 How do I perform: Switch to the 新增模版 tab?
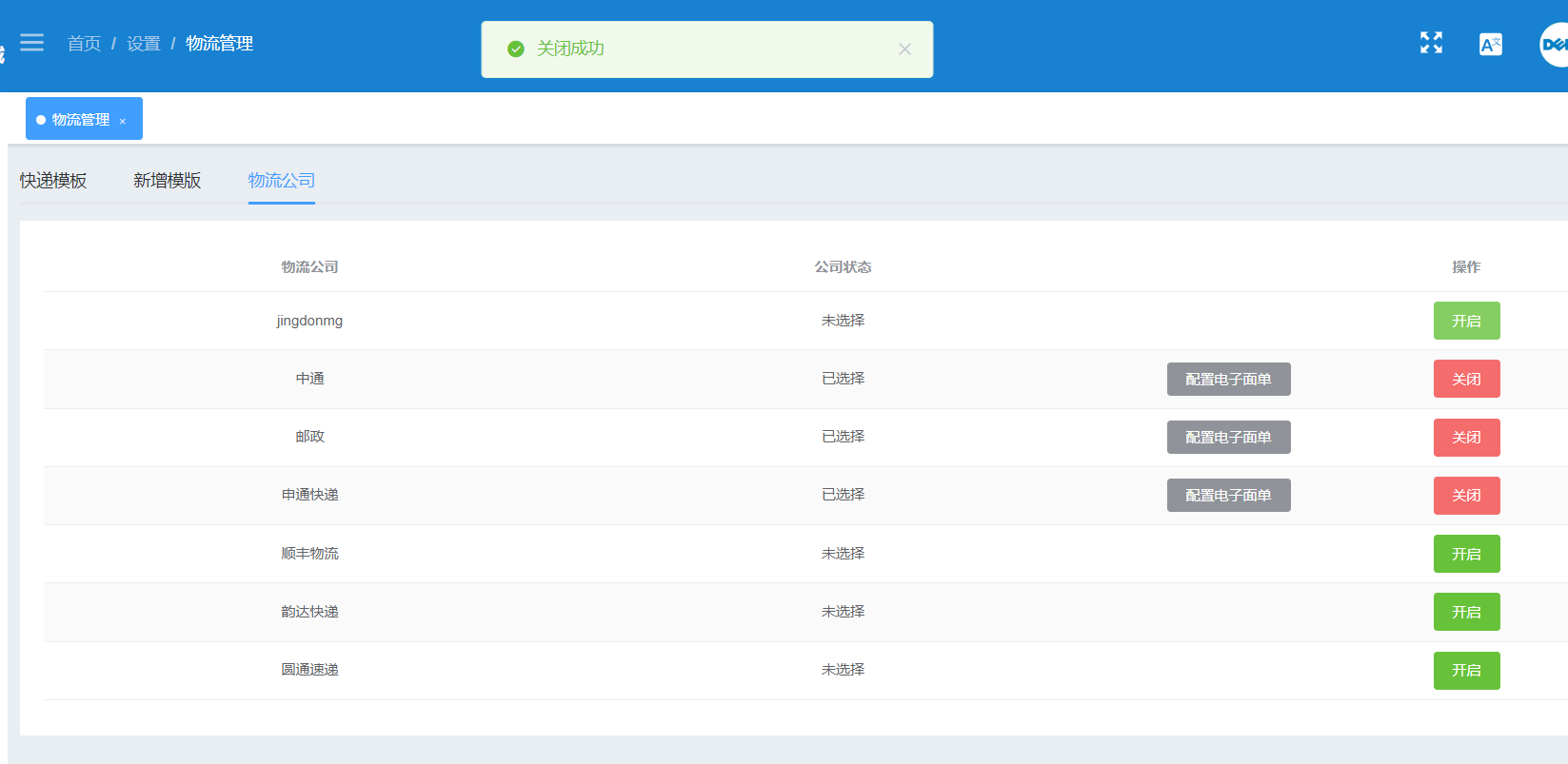coord(168,180)
